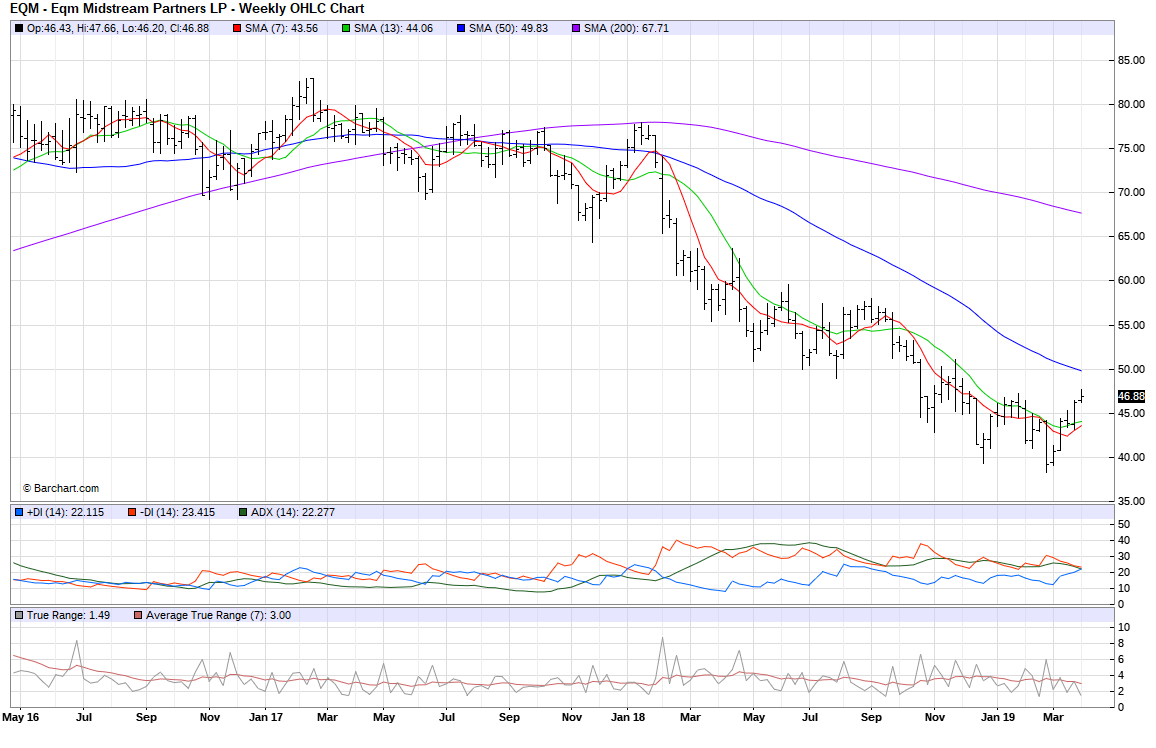Click the 40.00 price axis label

pos(1132,458)
